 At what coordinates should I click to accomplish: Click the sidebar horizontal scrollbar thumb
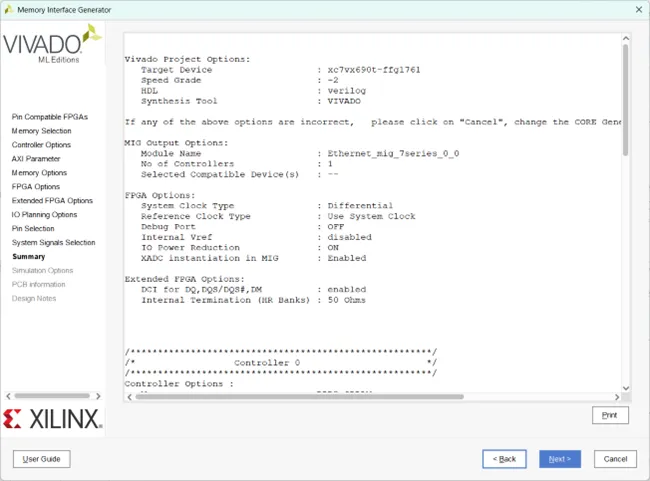coord(52,396)
